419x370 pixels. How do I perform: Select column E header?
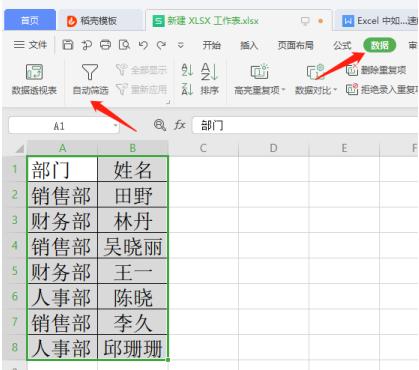tap(344, 148)
